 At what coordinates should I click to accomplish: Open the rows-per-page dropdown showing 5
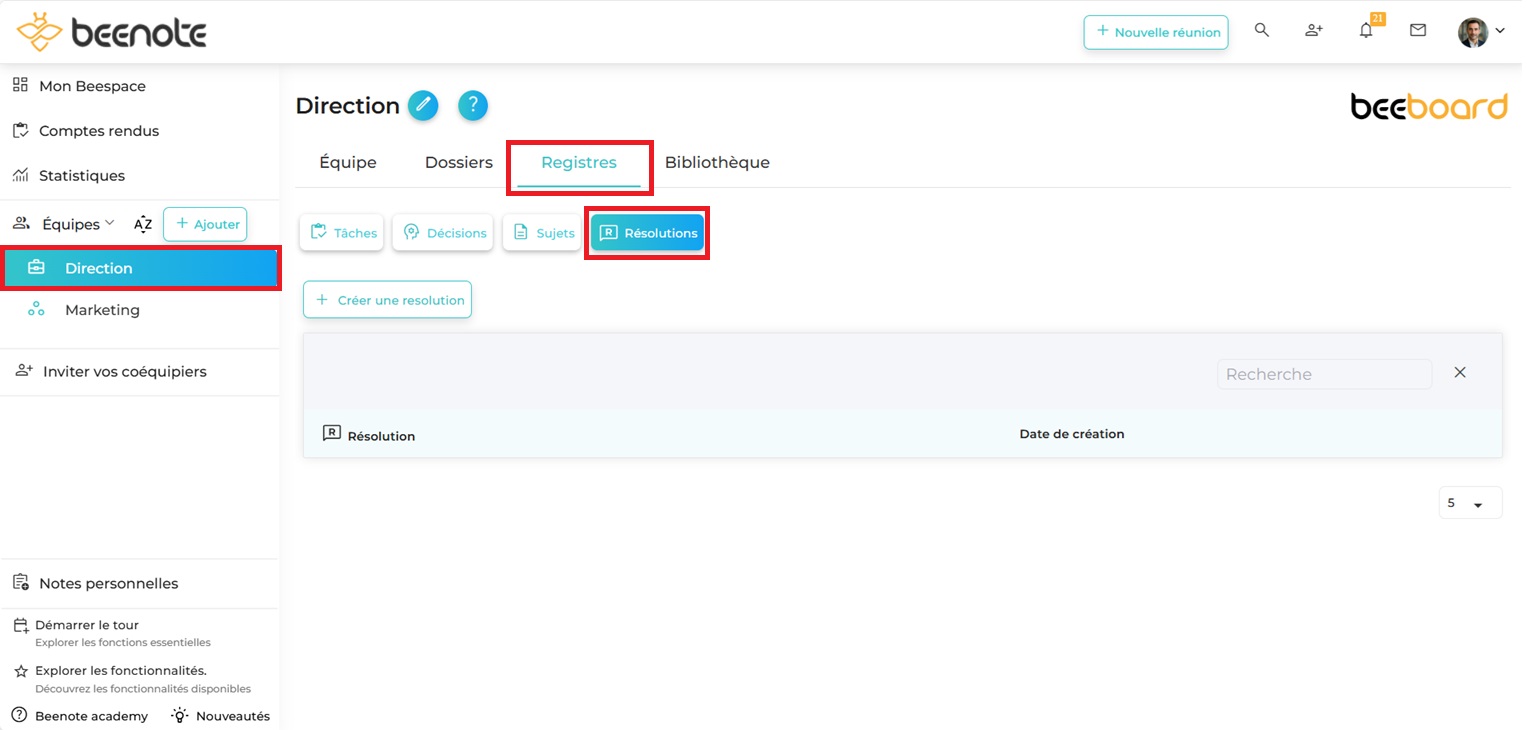(1470, 504)
